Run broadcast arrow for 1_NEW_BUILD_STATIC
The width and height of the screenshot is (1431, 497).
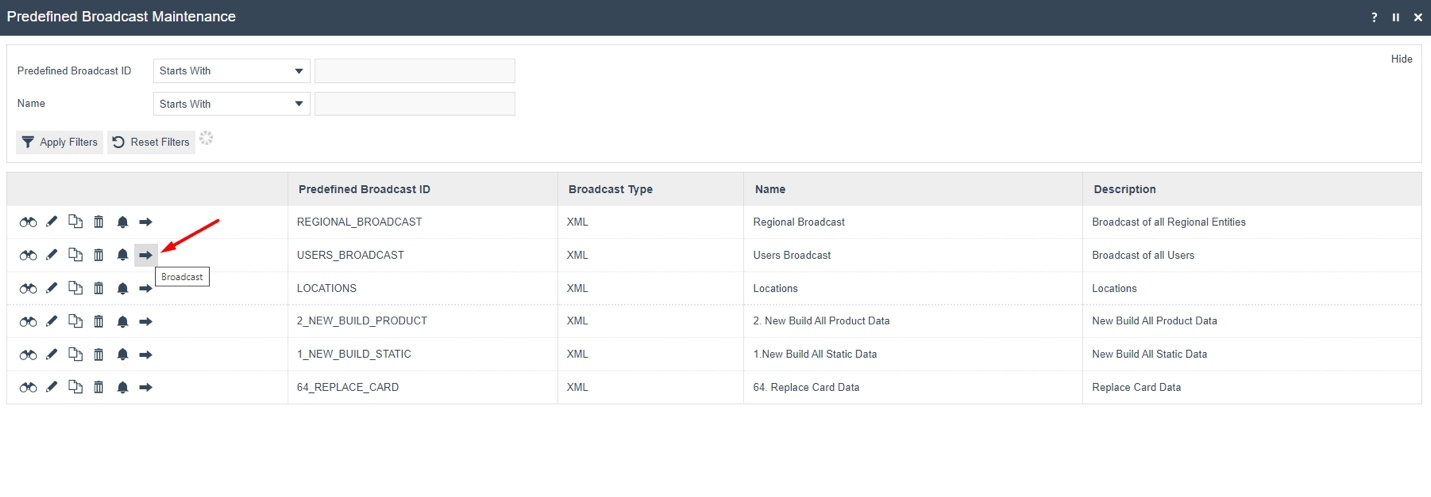tap(146, 354)
